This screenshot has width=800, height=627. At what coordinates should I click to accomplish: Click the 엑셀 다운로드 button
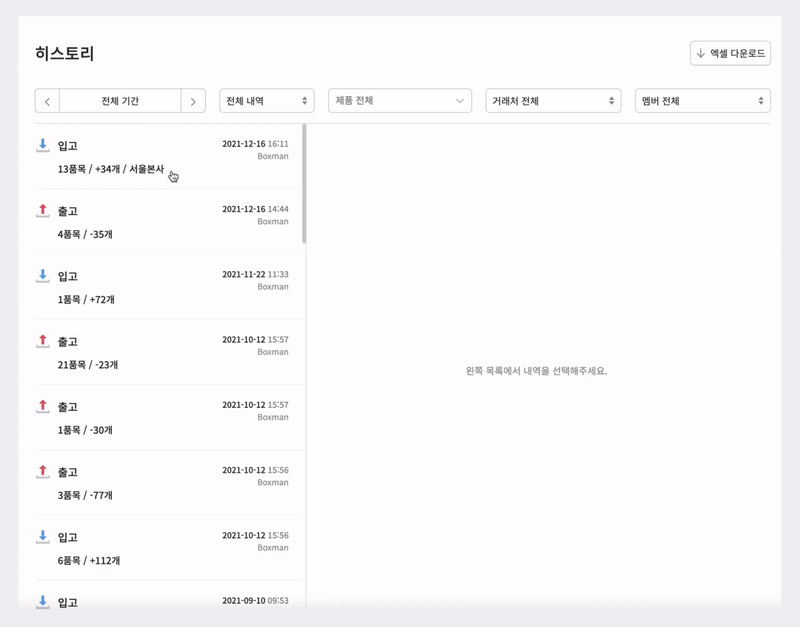(730, 53)
